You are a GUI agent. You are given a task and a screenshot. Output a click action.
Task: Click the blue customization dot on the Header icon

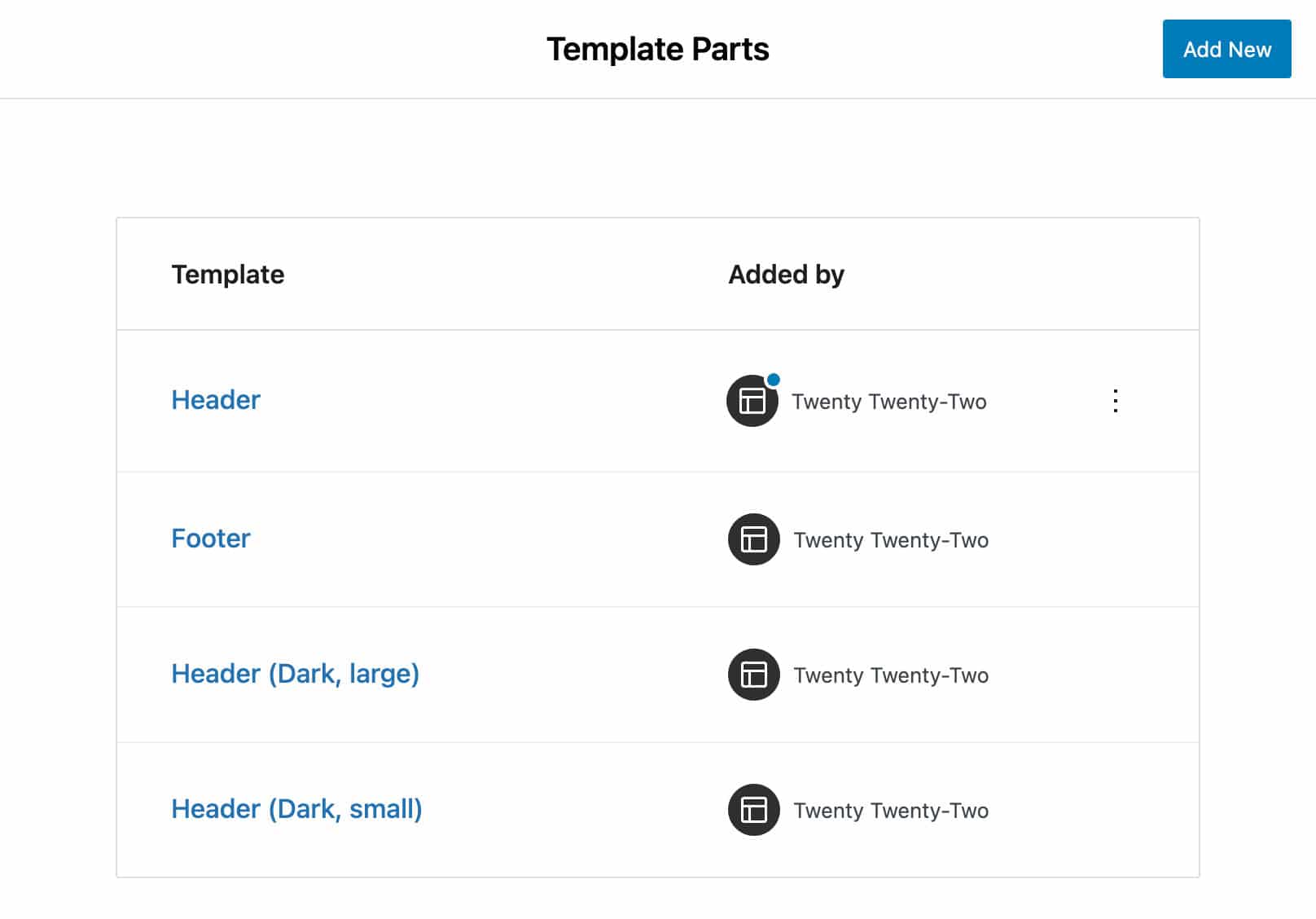[x=772, y=378]
